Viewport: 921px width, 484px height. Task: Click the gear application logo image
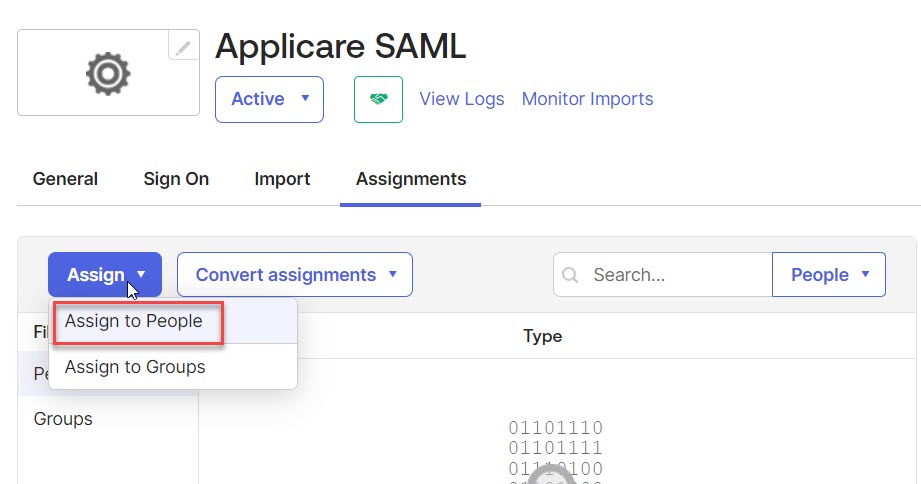(x=108, y=73)
